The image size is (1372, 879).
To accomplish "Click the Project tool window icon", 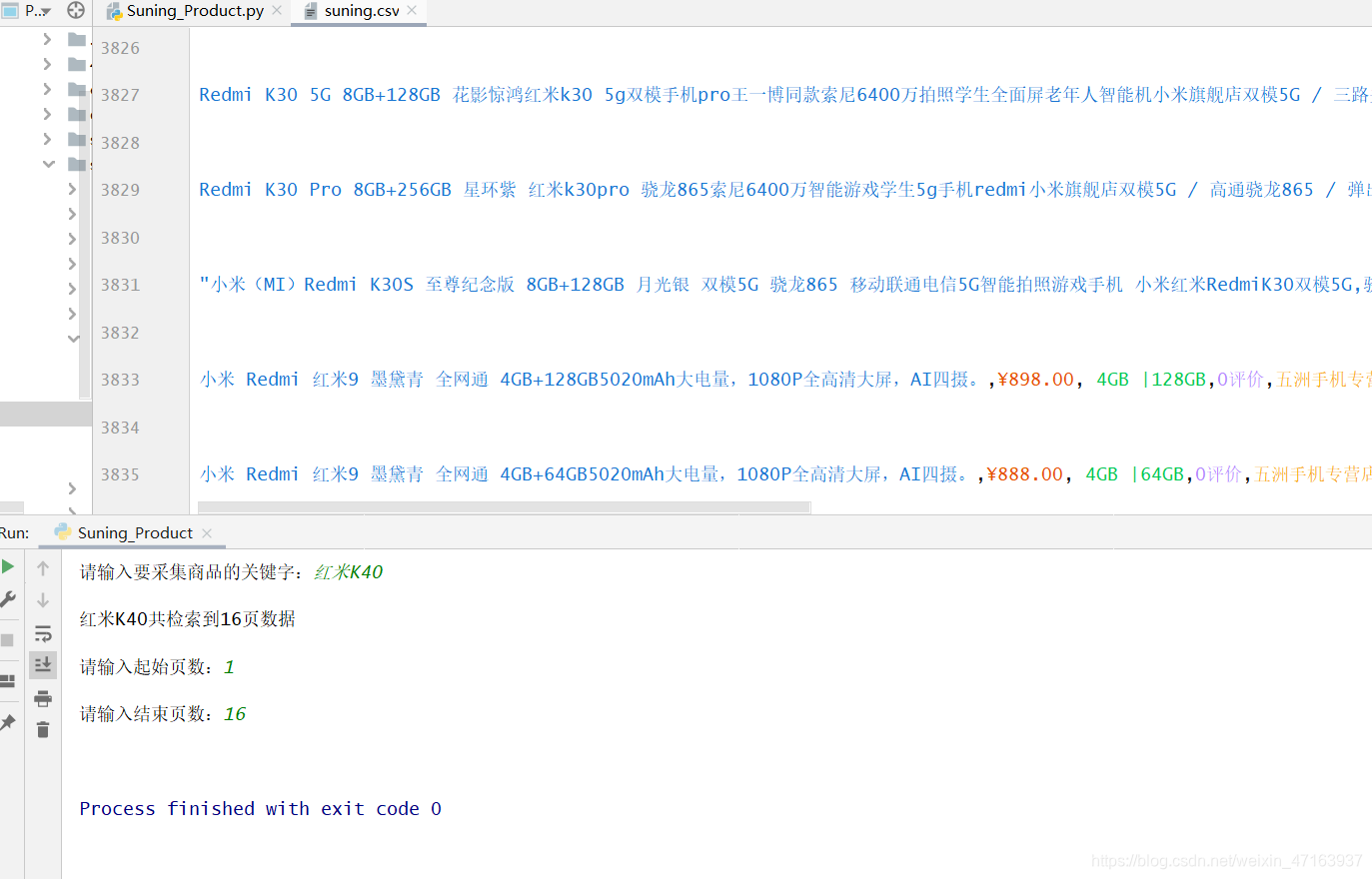I will click(x=9, y=10).
